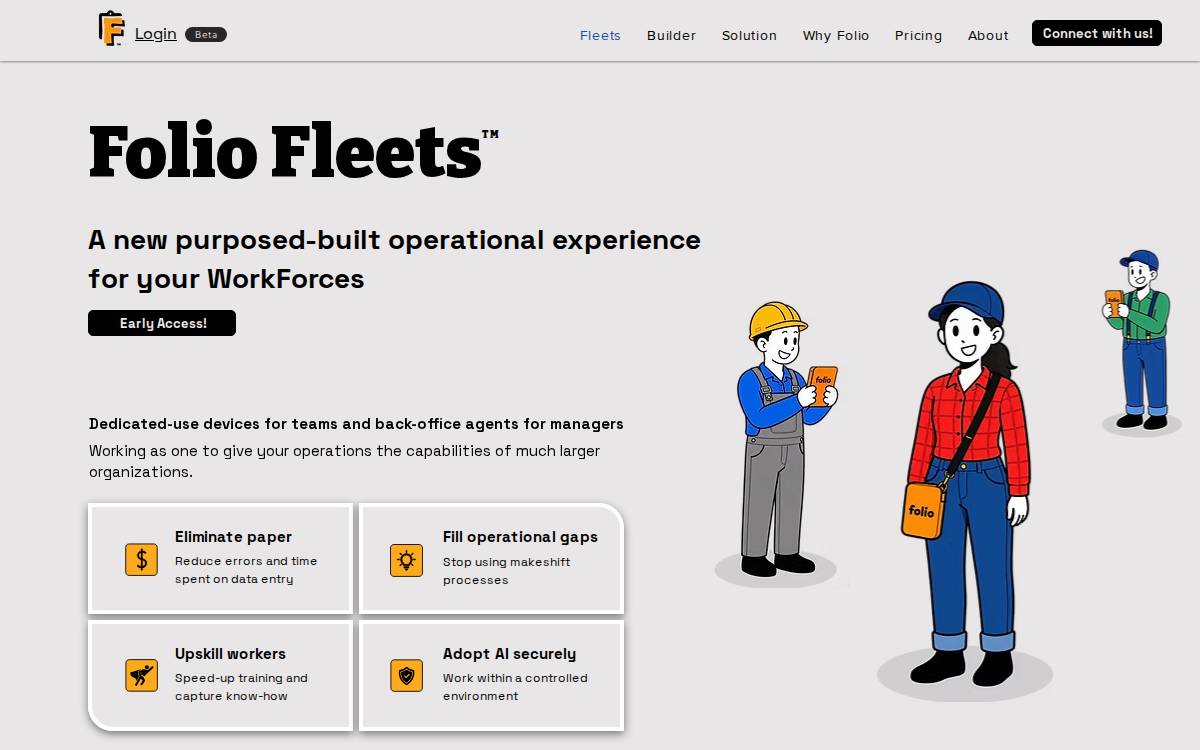
Task: Click the Fill operational gaps heading
Action: [520, 537]
